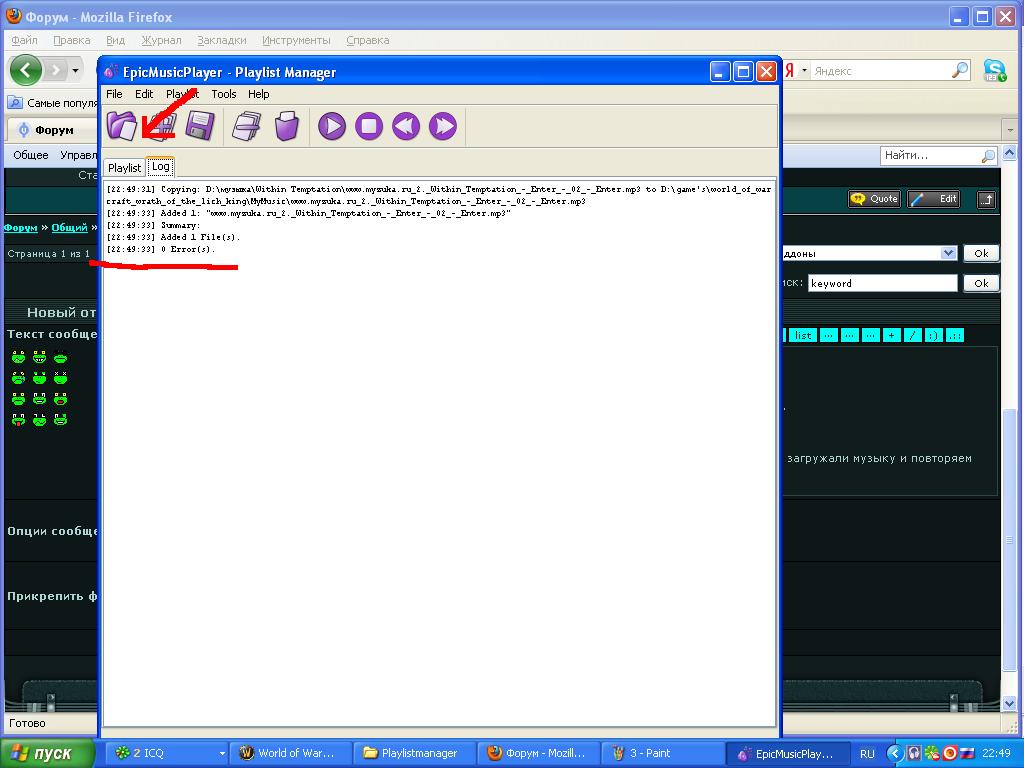Switch to the Playlist tab

point(125,167)
